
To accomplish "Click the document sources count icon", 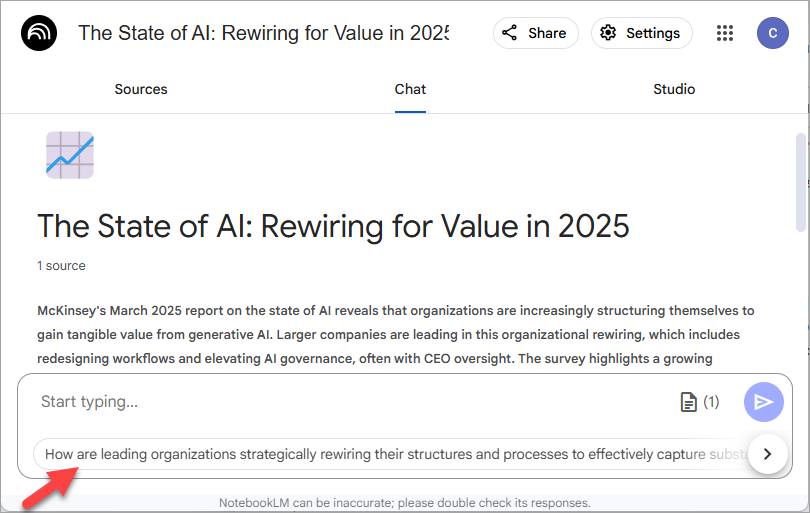I will [x=700, y=402].
